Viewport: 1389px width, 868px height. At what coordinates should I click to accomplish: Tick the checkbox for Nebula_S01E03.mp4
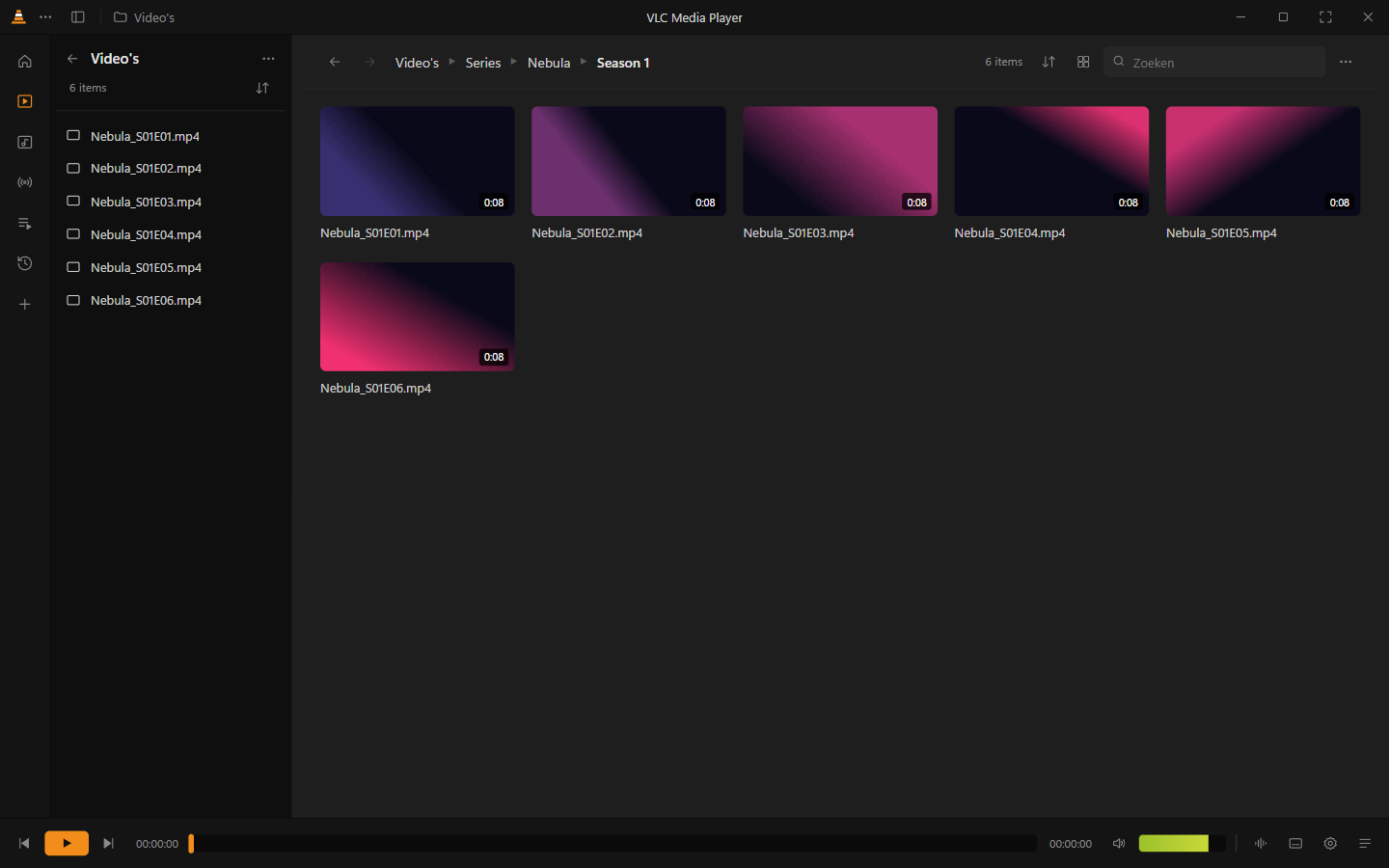tap(73, 201)
